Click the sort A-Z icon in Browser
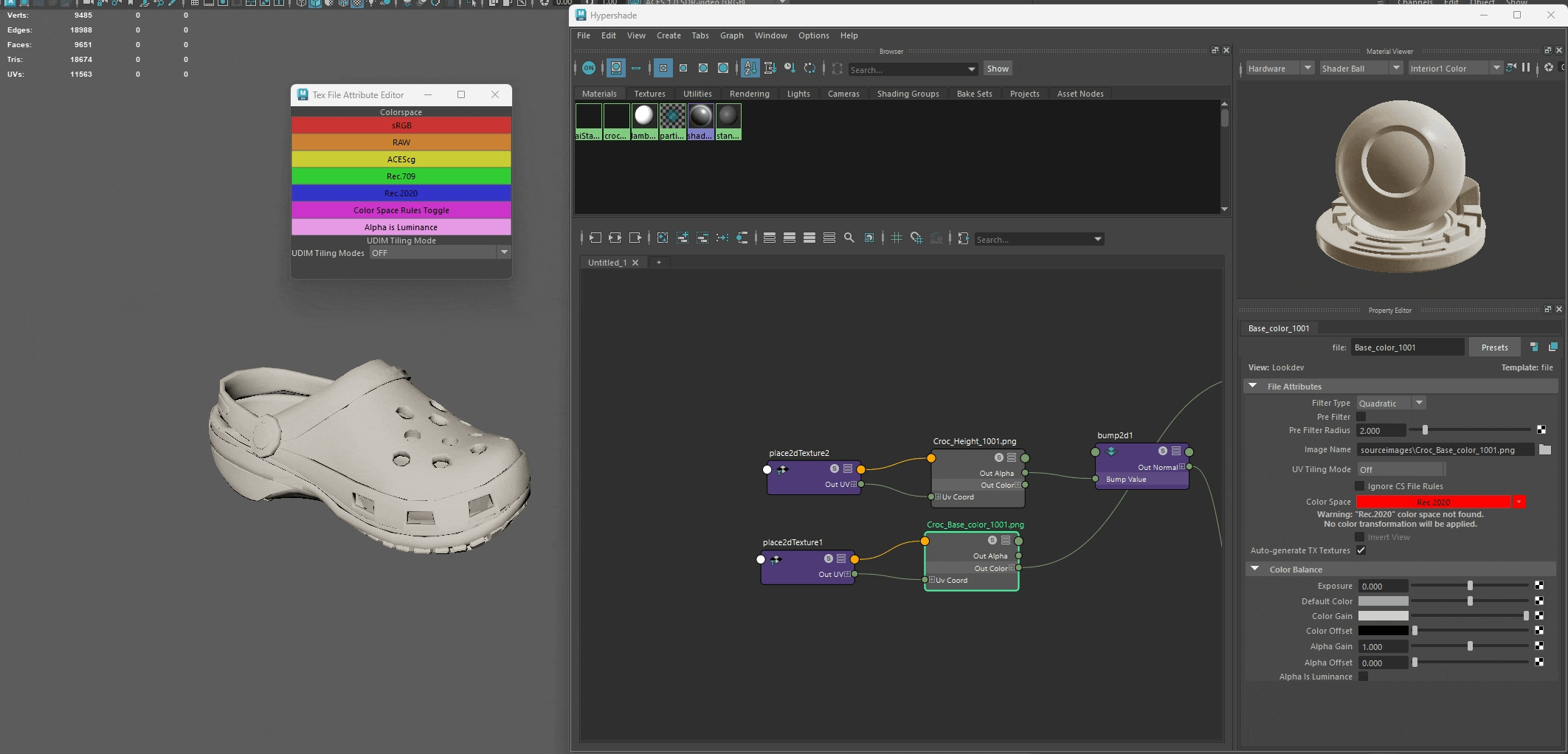Screen dimensions: 1568x754 (750, 68)
